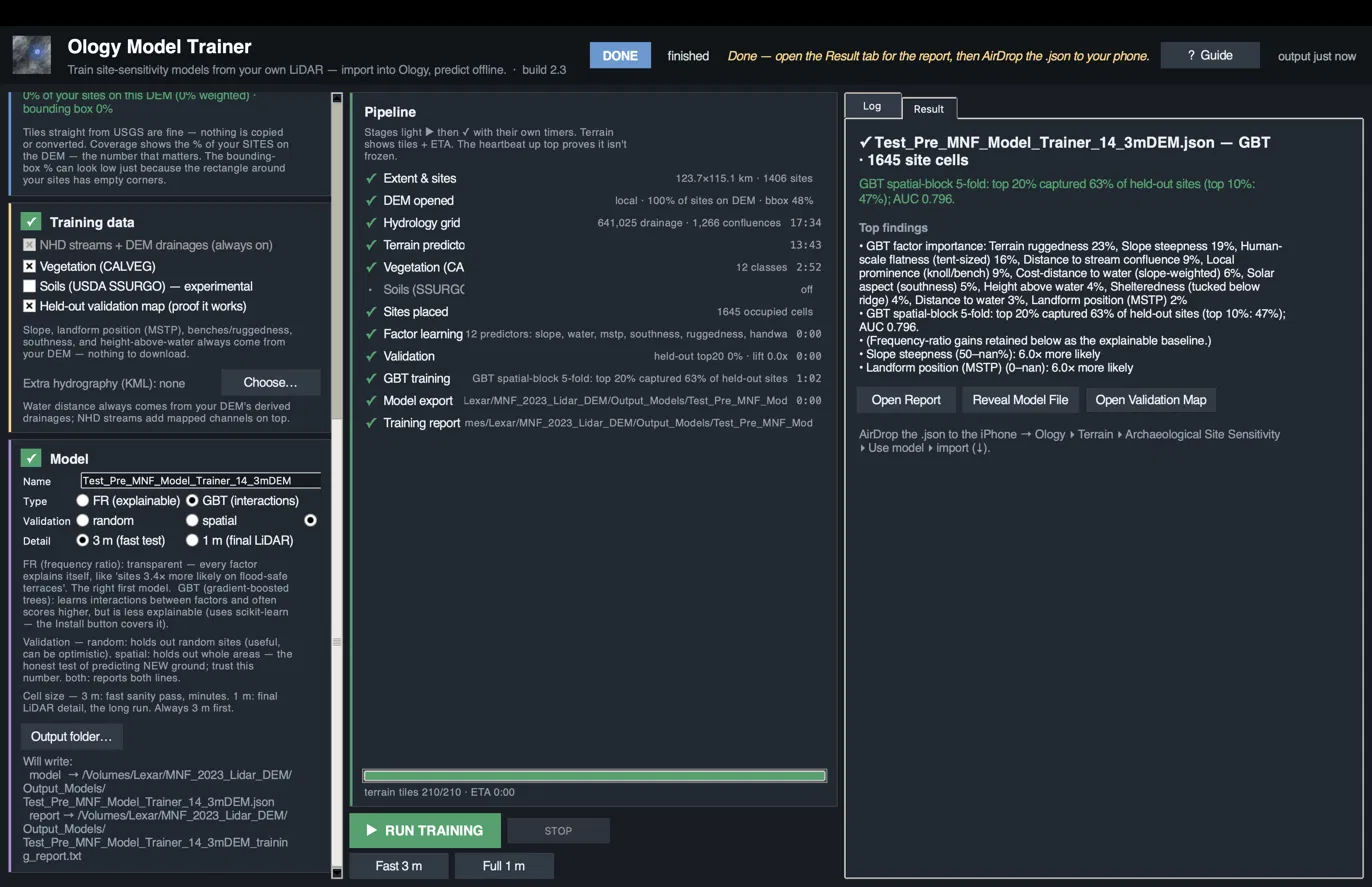This screenshot has height=887, width=1372.
Task: Select GBT (interactions) model type
Action: coord(192,500)
